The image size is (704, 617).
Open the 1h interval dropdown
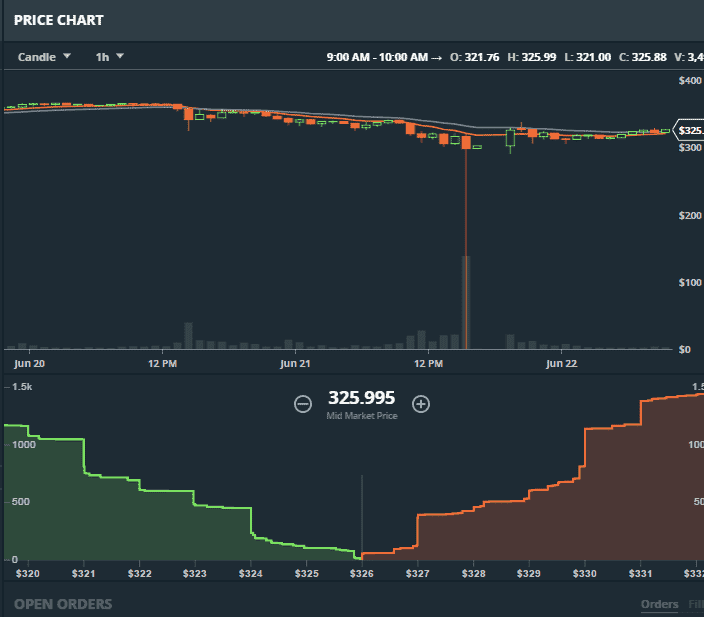pyautogui.click(x=109, y=57)
